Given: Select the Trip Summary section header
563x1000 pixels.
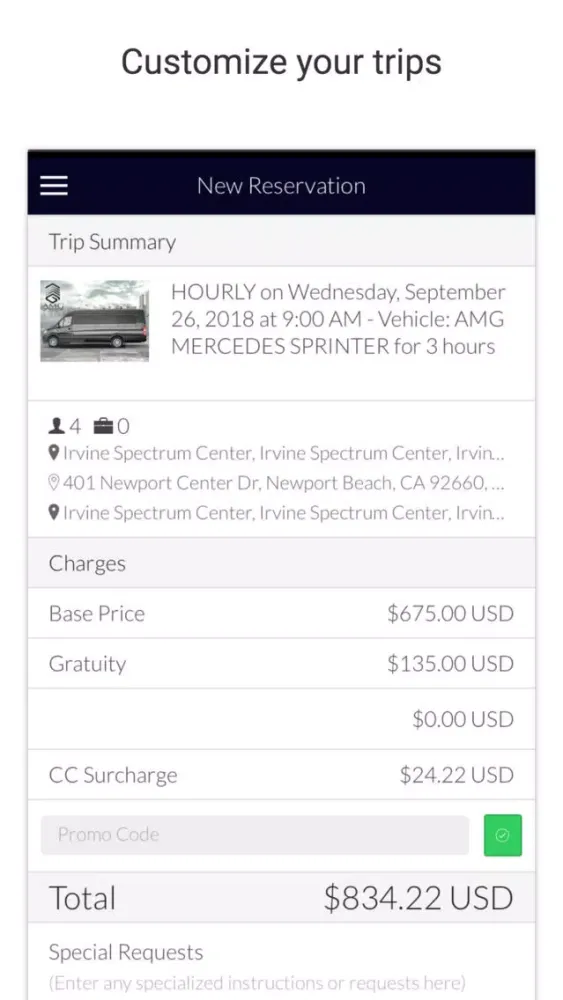Looking at the screenshot, I should coord(281,241).
